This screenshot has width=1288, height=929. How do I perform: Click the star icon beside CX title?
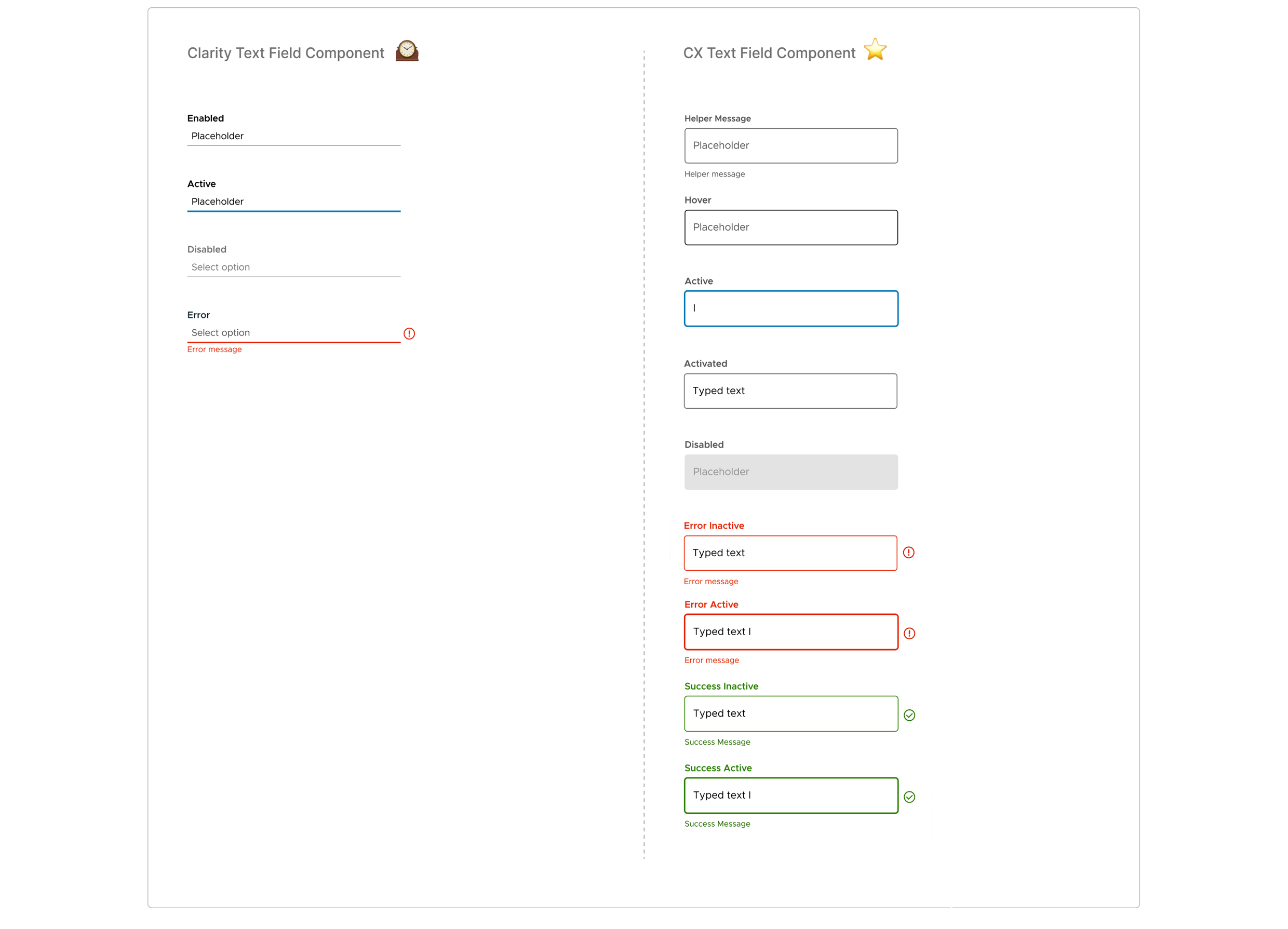click(x=875, y=49)
